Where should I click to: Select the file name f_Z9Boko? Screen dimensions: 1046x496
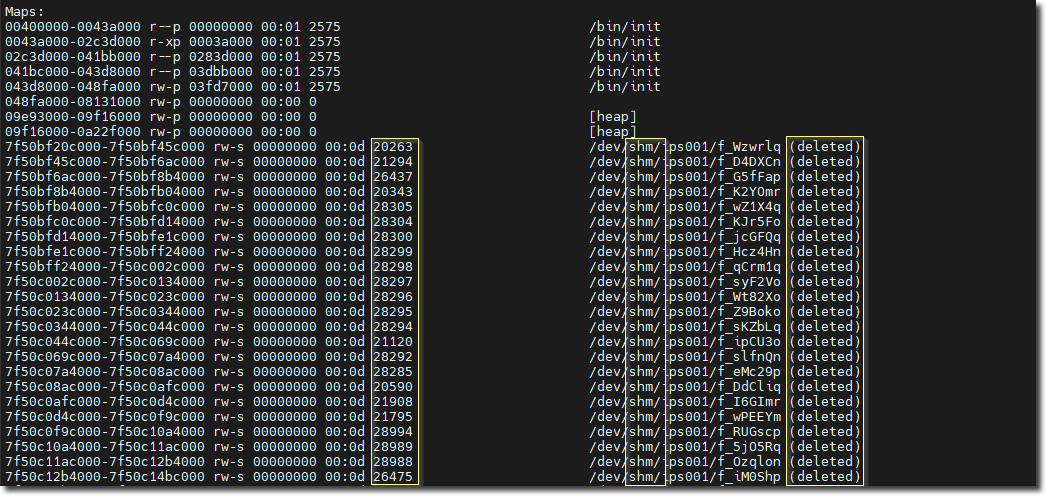(749, 312)
